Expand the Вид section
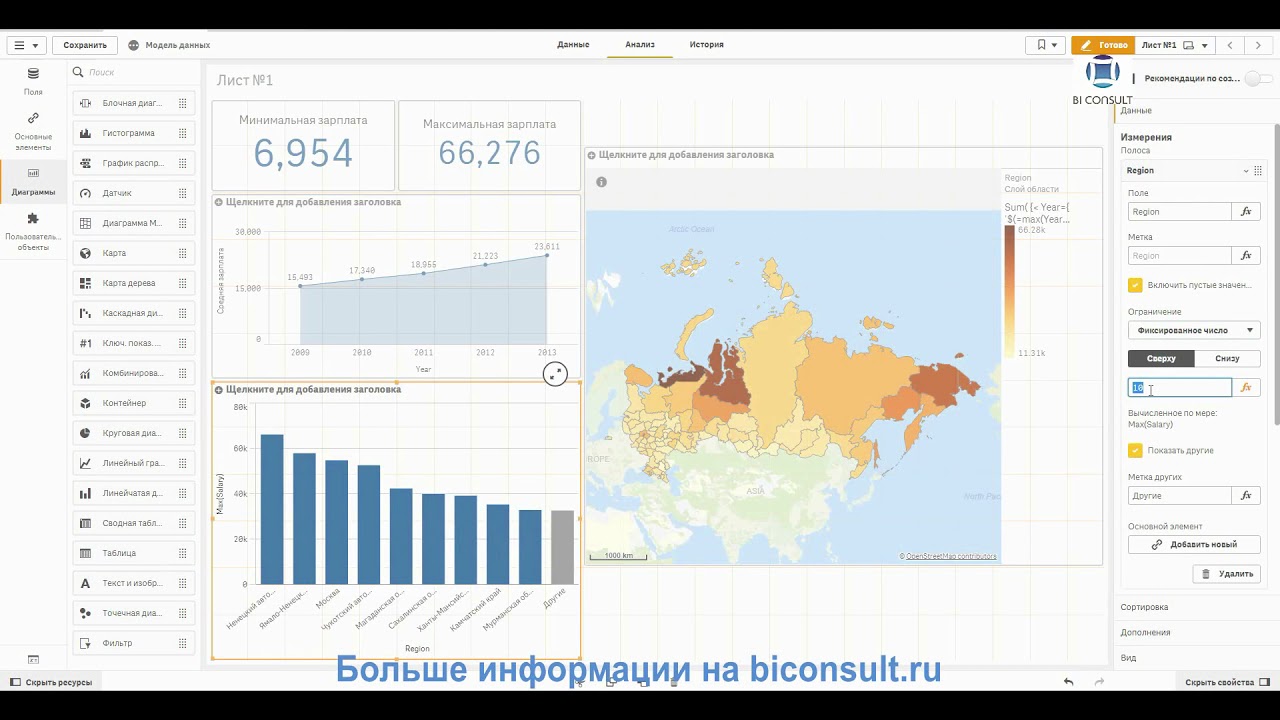The height and width of the screenshot is (720, 1280). point(1194,658)
